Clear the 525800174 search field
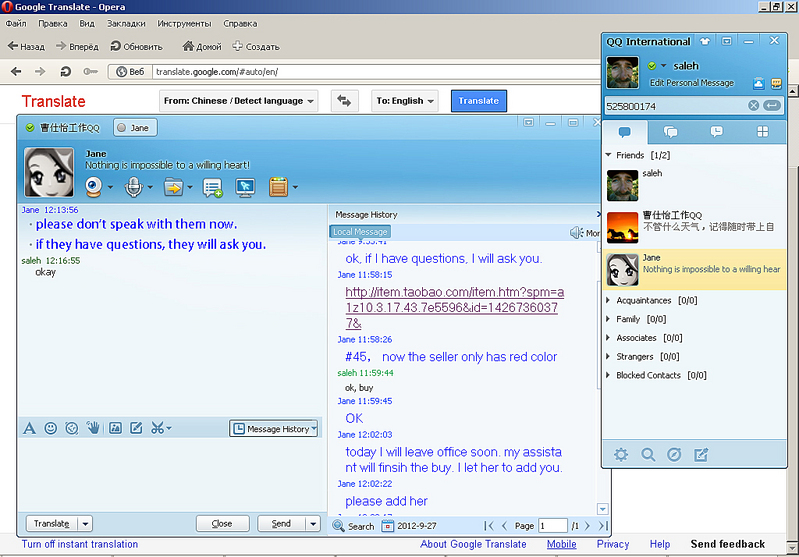The width and height of the screenshot is (799, 557). (x=754, y=105)
